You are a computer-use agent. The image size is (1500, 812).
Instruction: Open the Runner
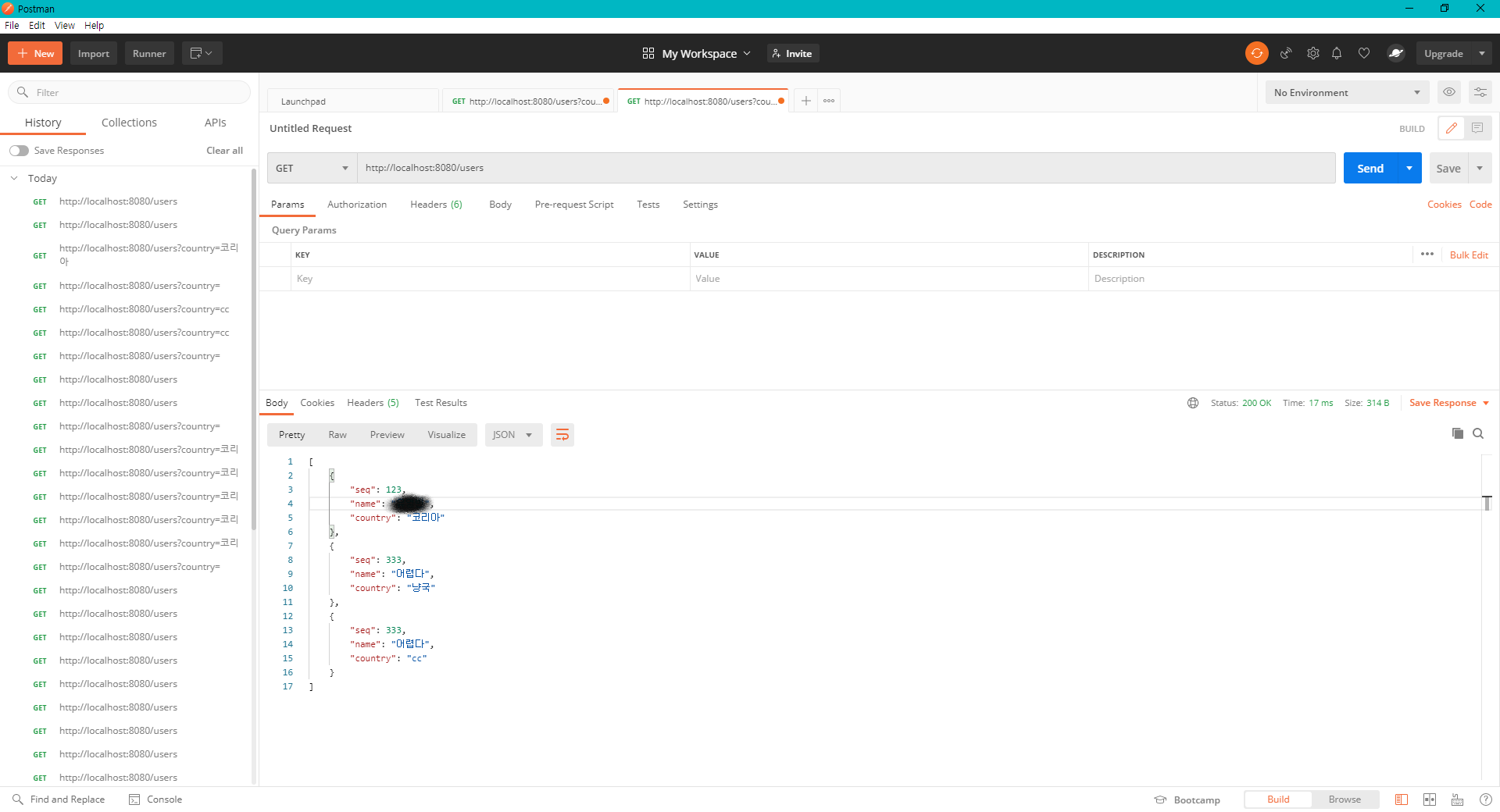click(x=149, y=53)
